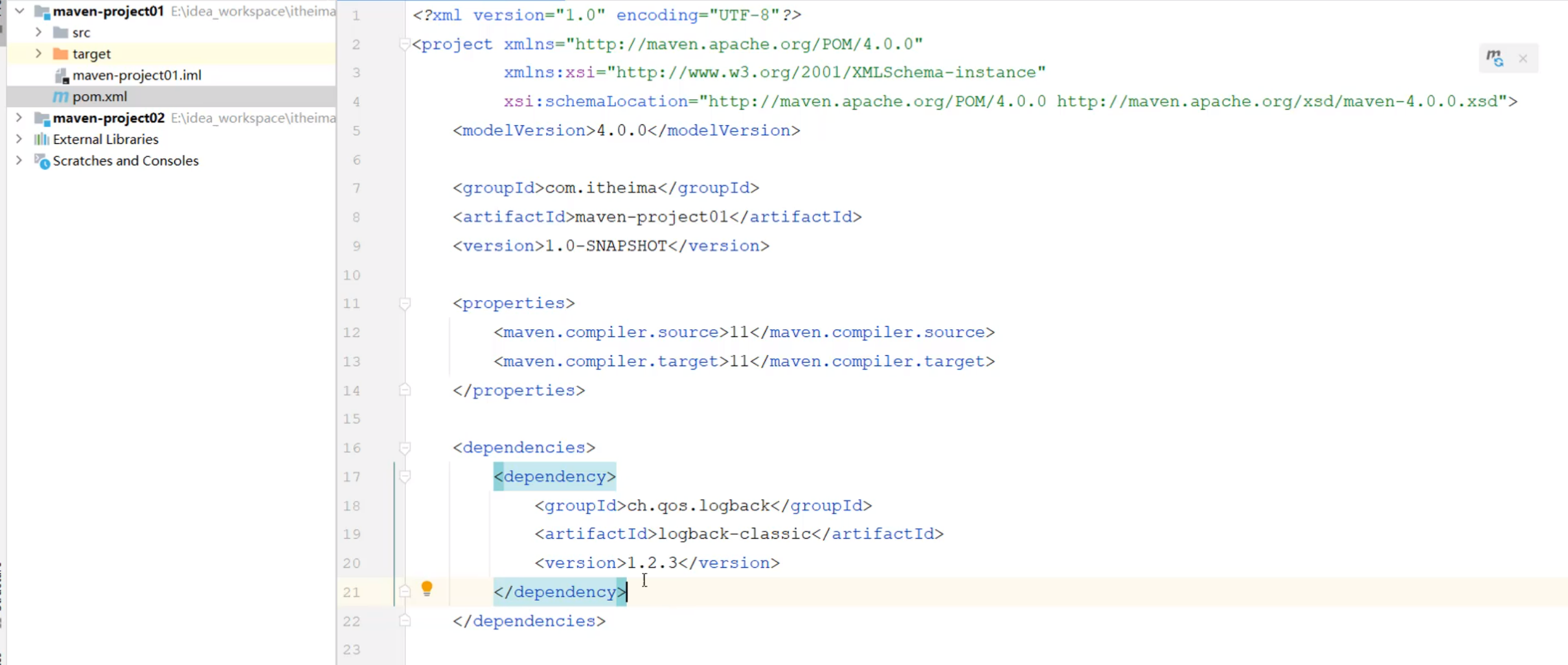The image size is (1568, 665).
Task: Click the maven-project01.iml file icon
Action: pos(62,75)
